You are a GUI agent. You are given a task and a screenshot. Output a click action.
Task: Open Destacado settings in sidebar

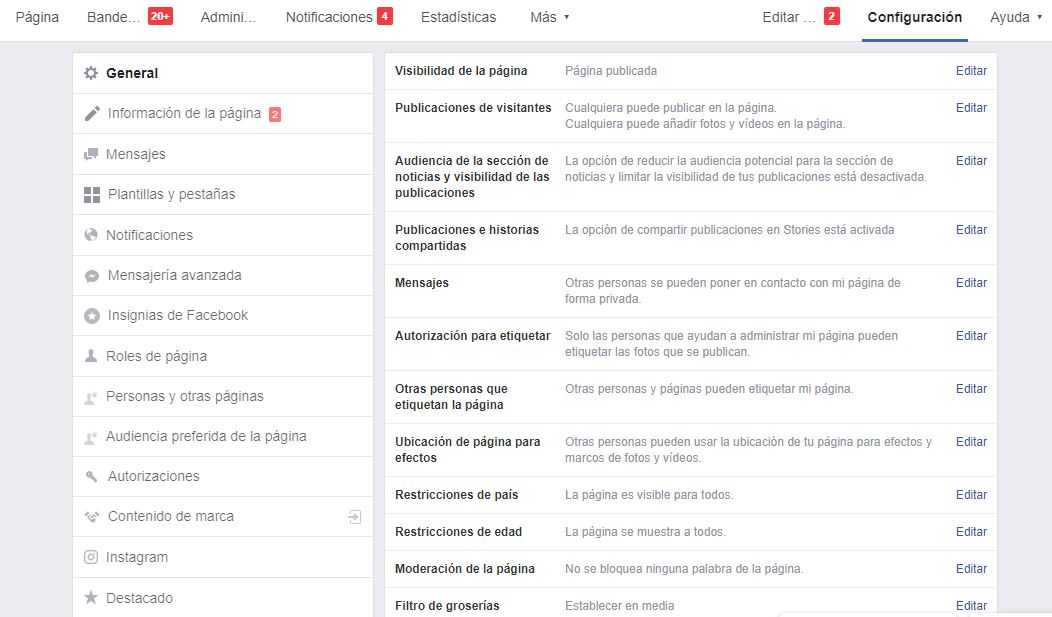(x=223, y=597)
